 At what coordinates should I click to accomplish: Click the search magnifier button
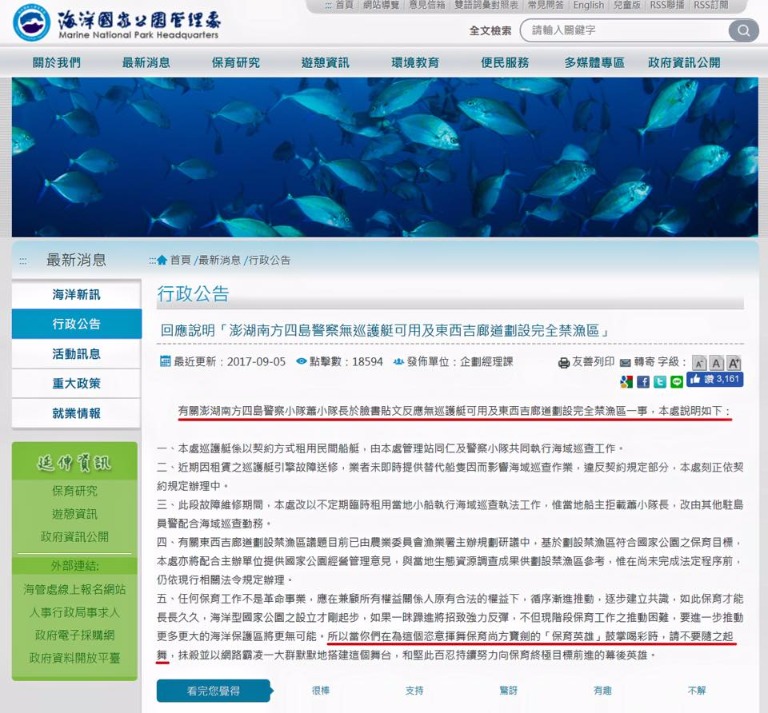pos(742,30)
